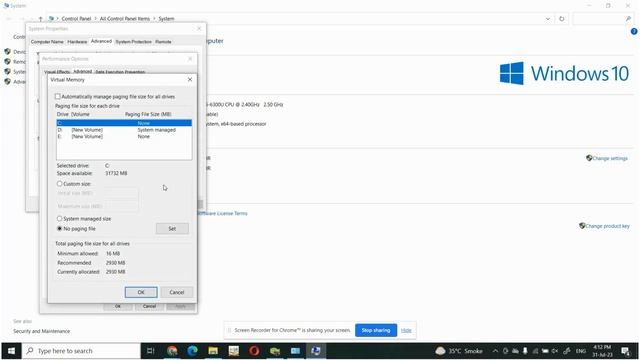Show hidden tray icons chevron
The image size is (640, 360).
[495, 351]
